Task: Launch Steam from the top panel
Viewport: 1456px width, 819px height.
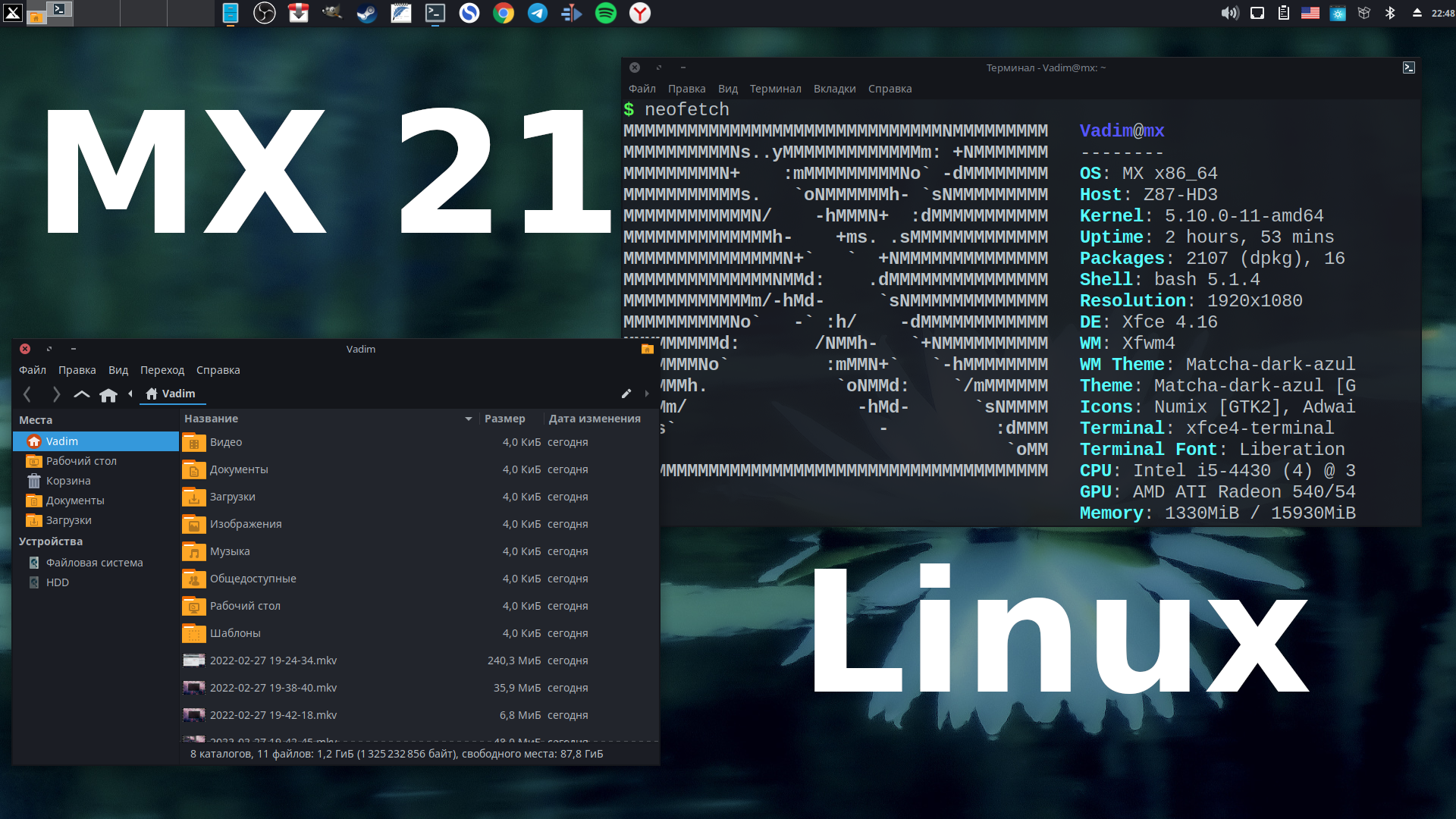Action: pyautogui.click(x=367, y=13)
